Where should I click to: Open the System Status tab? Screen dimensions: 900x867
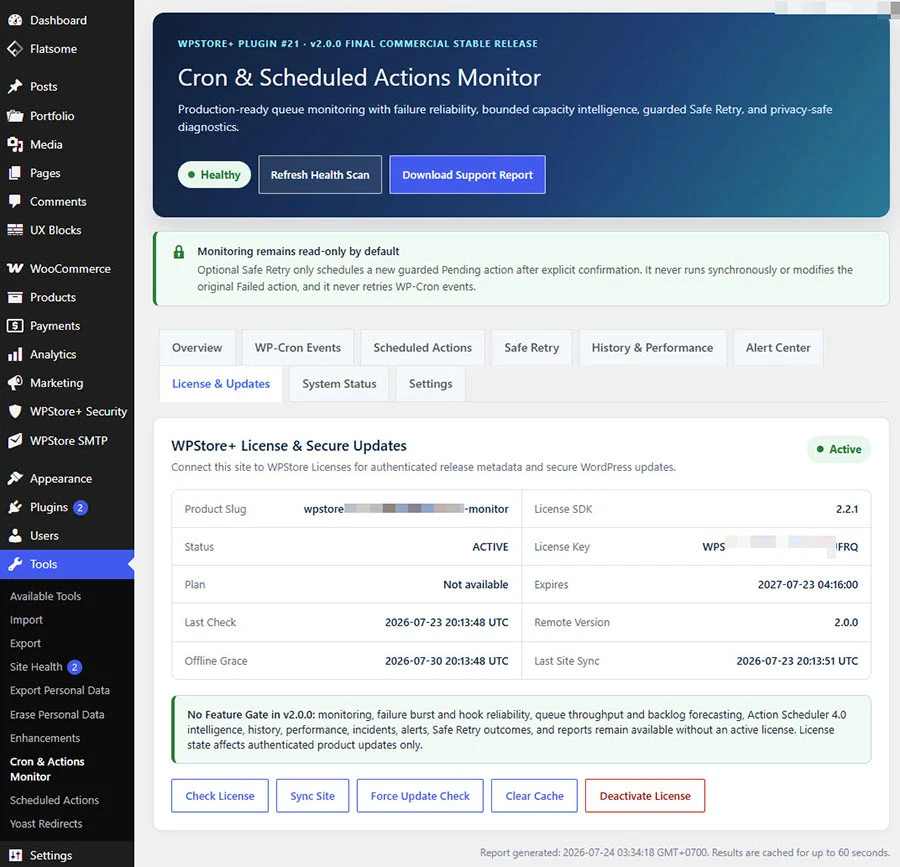pyautogui.click(x=339, y=384)
